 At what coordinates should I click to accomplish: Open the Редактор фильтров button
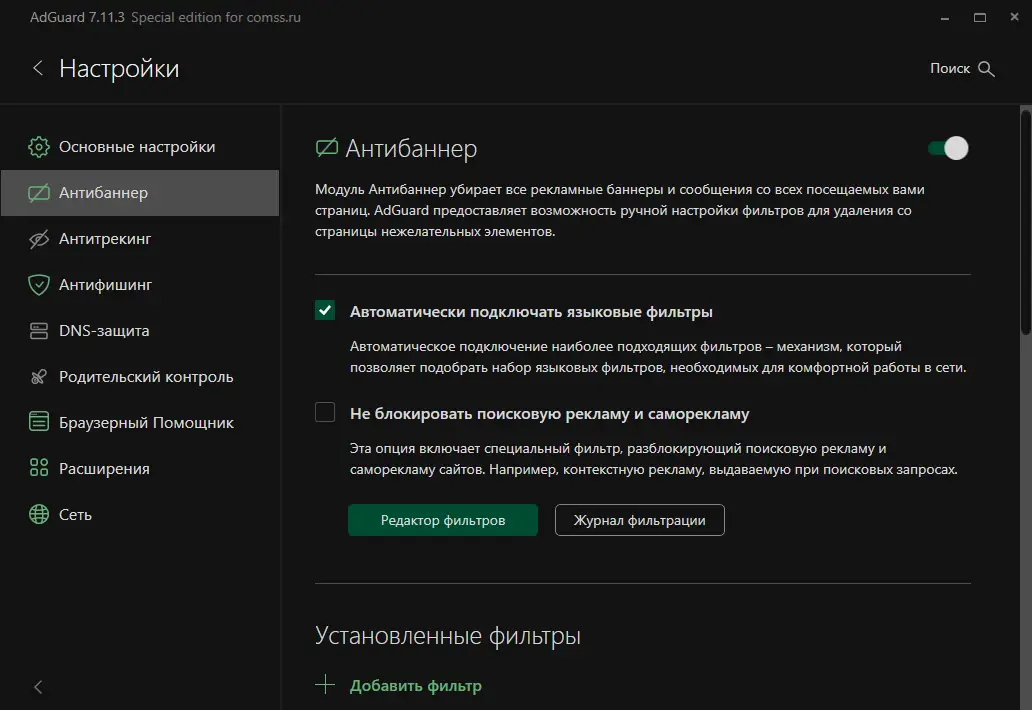(443, 520)
